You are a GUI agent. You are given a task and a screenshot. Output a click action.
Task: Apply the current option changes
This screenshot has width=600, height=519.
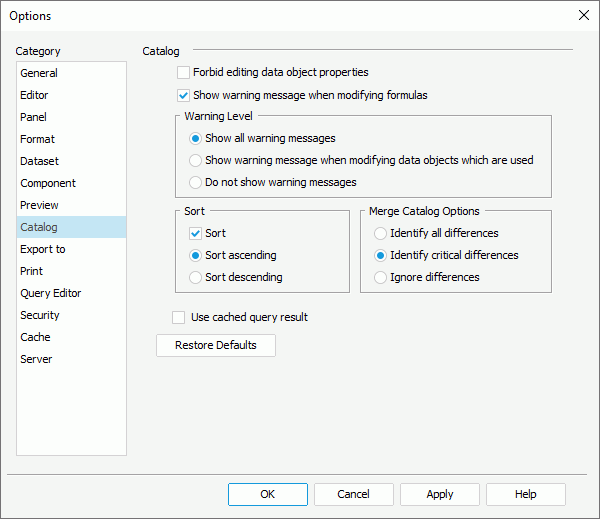[x=440, y=495]
